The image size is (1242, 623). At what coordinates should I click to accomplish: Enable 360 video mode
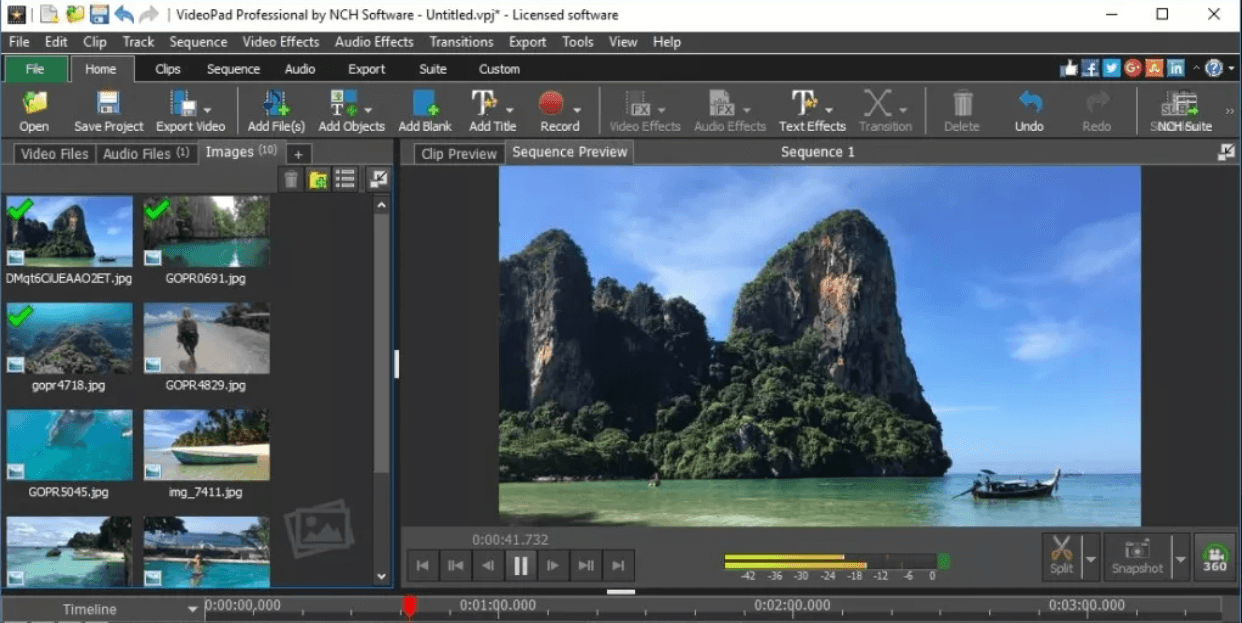point(1213,557)
